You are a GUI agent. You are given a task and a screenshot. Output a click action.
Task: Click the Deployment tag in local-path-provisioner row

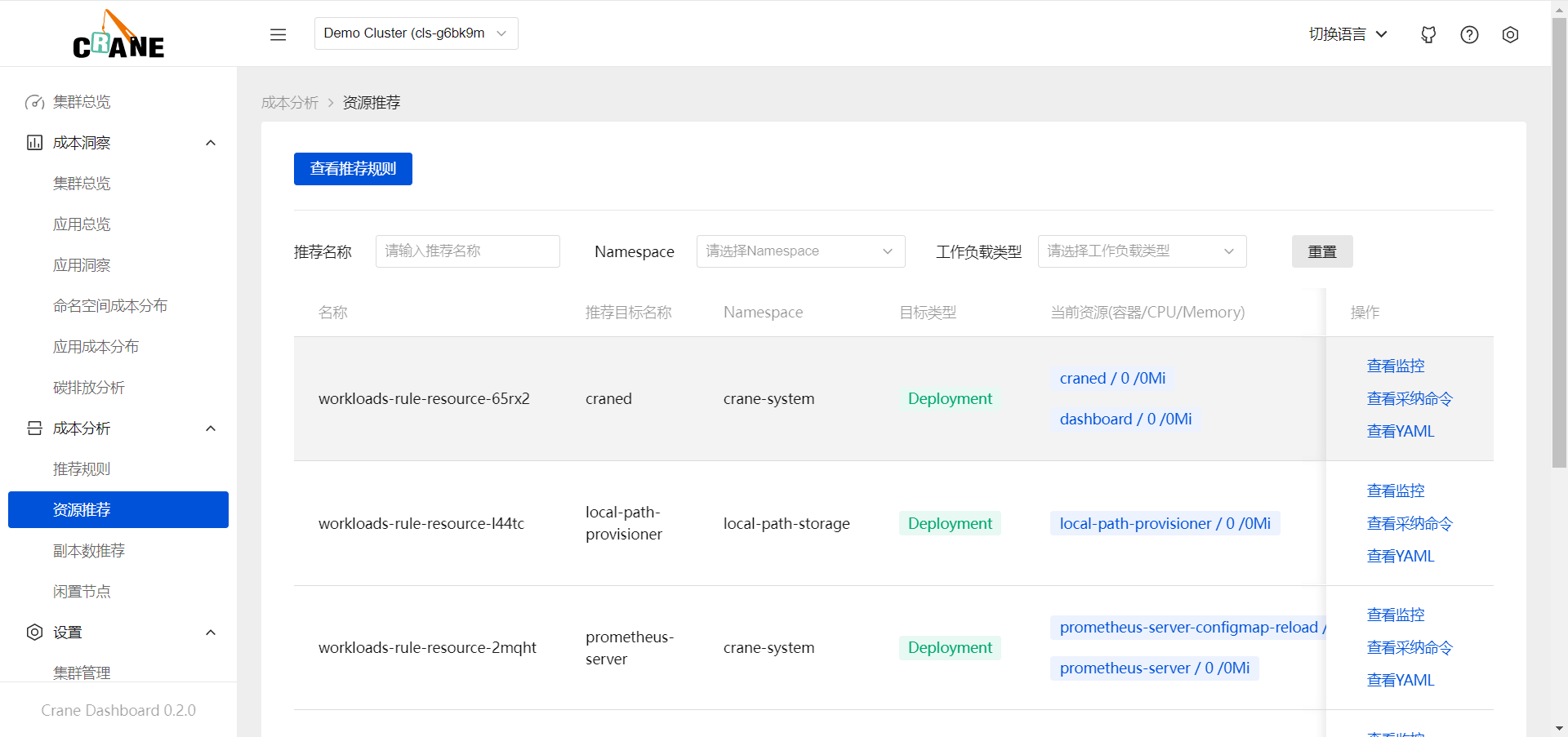point(950,523)
